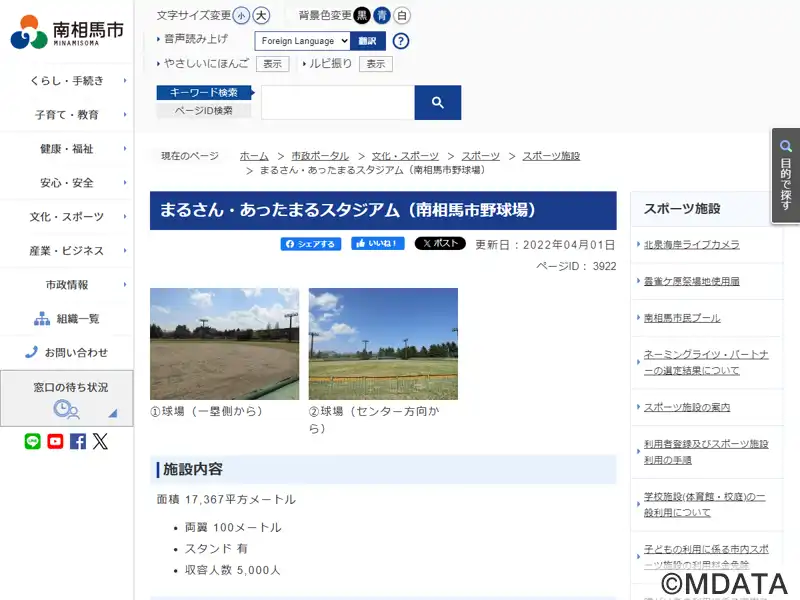Open the X (Twitter) icon in sidebar
The image size is (800, 600).
click(100, 441)
